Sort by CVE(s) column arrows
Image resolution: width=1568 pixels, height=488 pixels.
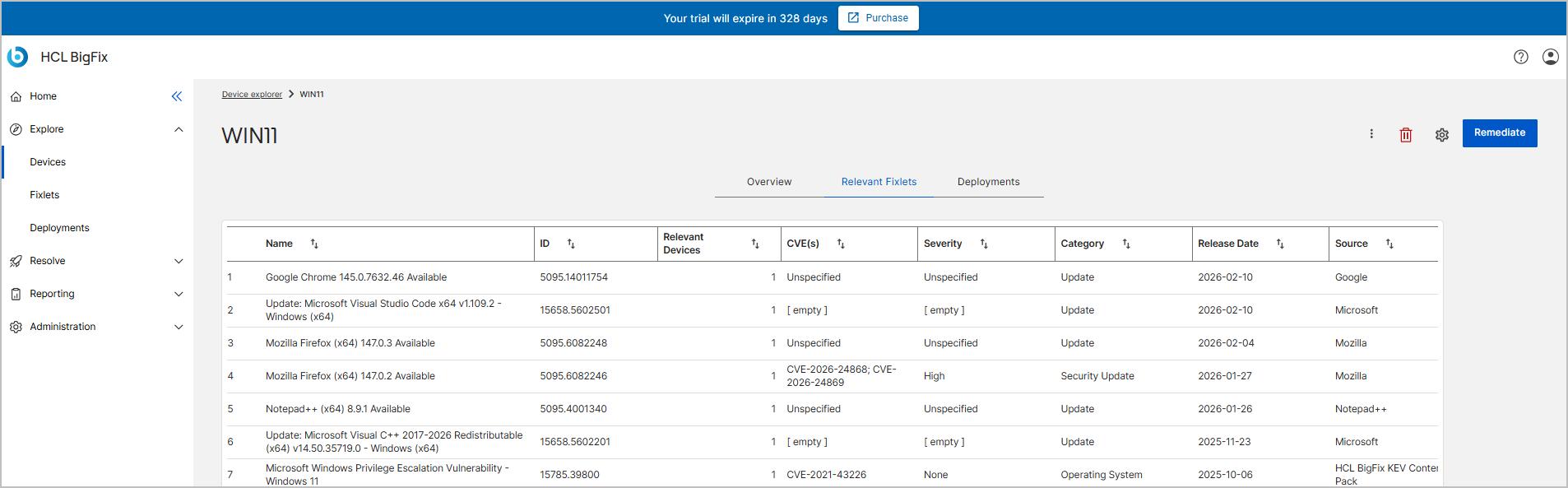click(x=841, y=244)
